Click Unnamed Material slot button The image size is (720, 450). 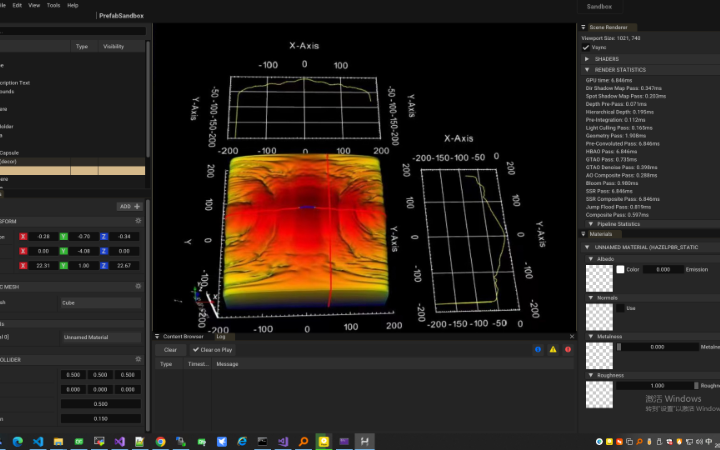coord(101,337)
